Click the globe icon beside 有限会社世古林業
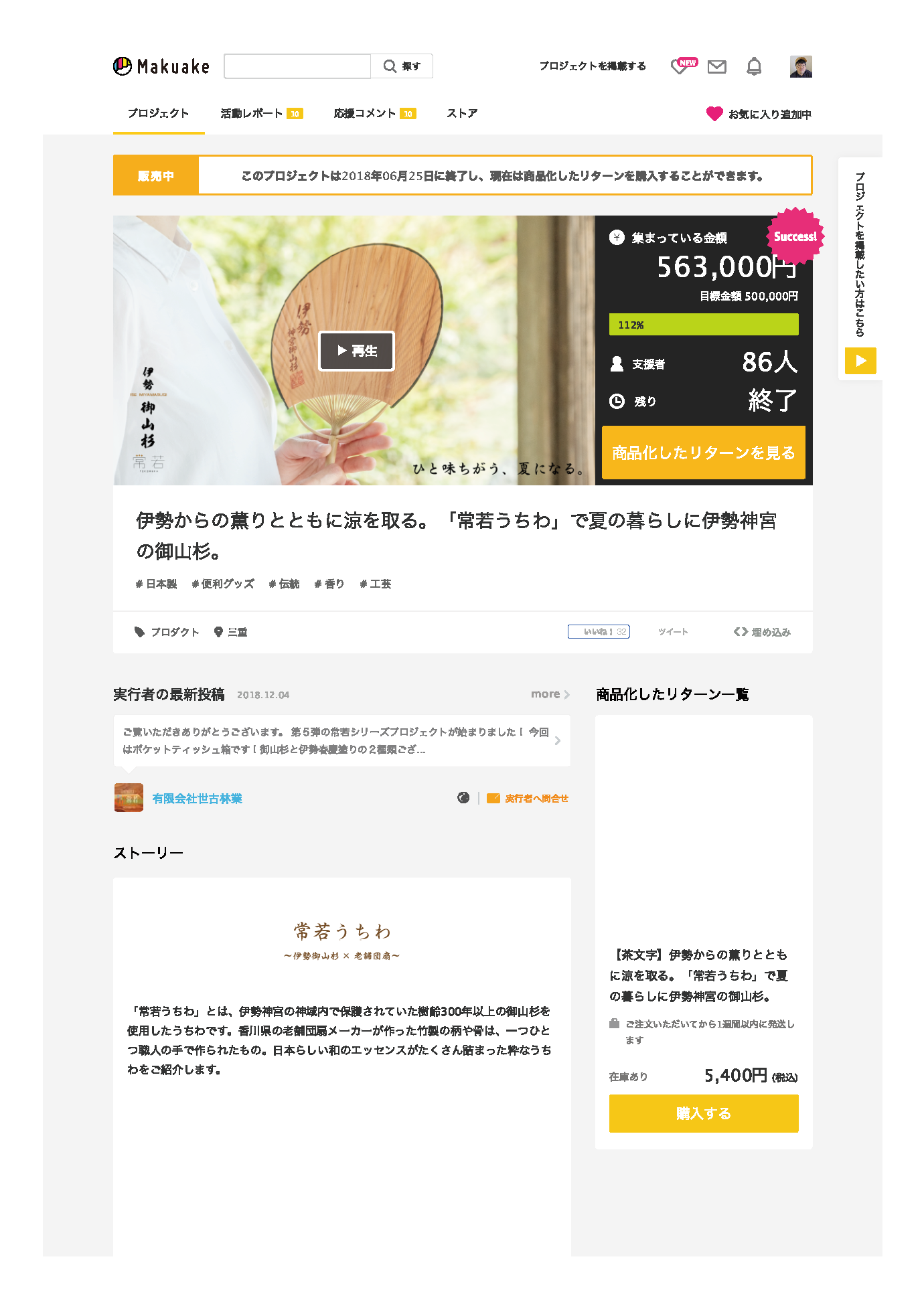The image size is (924, 1298). [463, 797]
